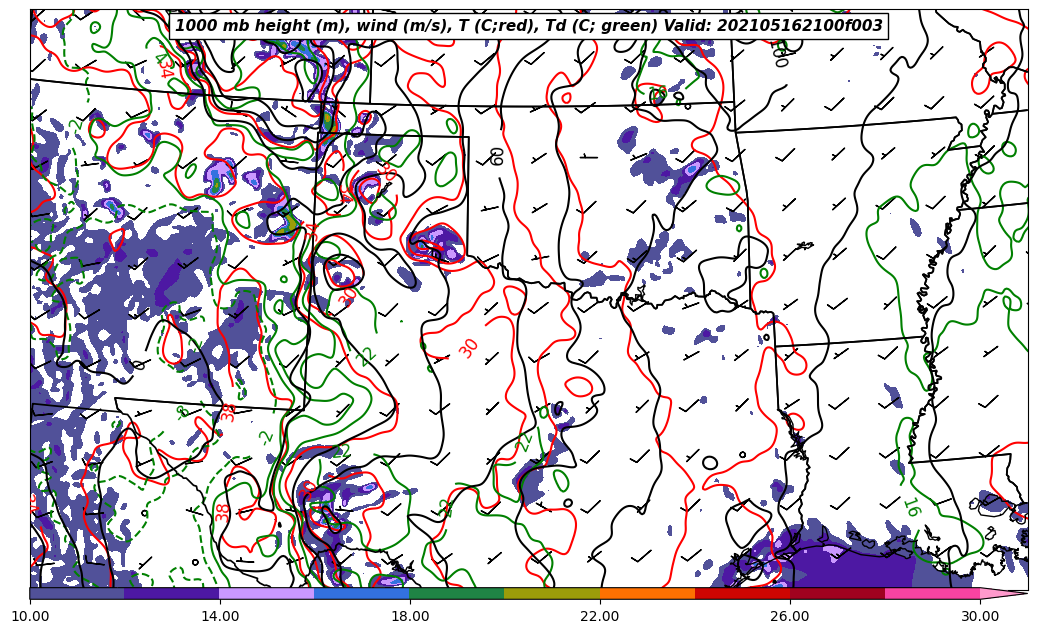Choose the bright red 24–26 colorbar segment
The image size is (1037, 633).
[742, 593]
